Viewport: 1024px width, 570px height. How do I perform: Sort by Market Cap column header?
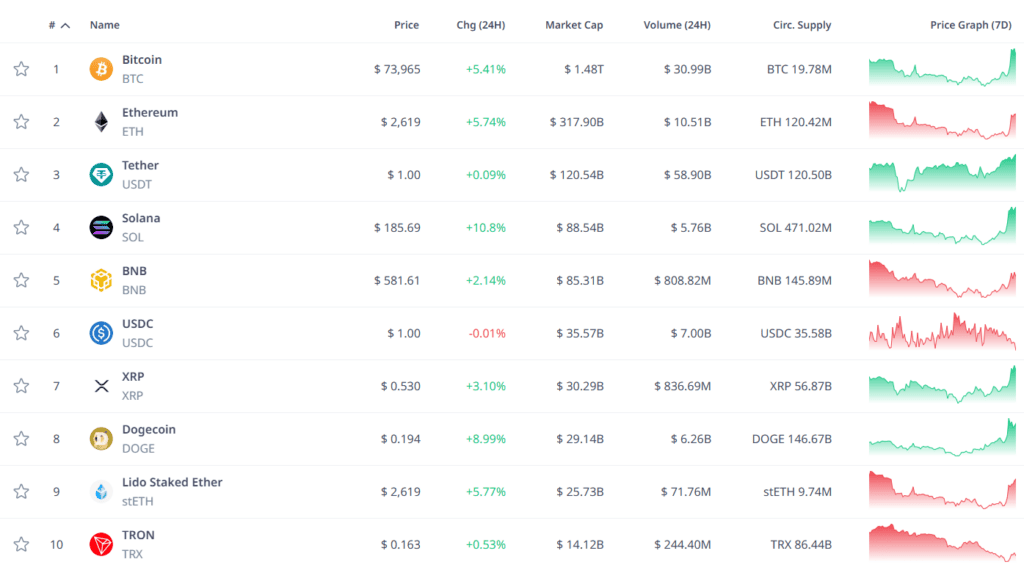(x=574, y=25)
